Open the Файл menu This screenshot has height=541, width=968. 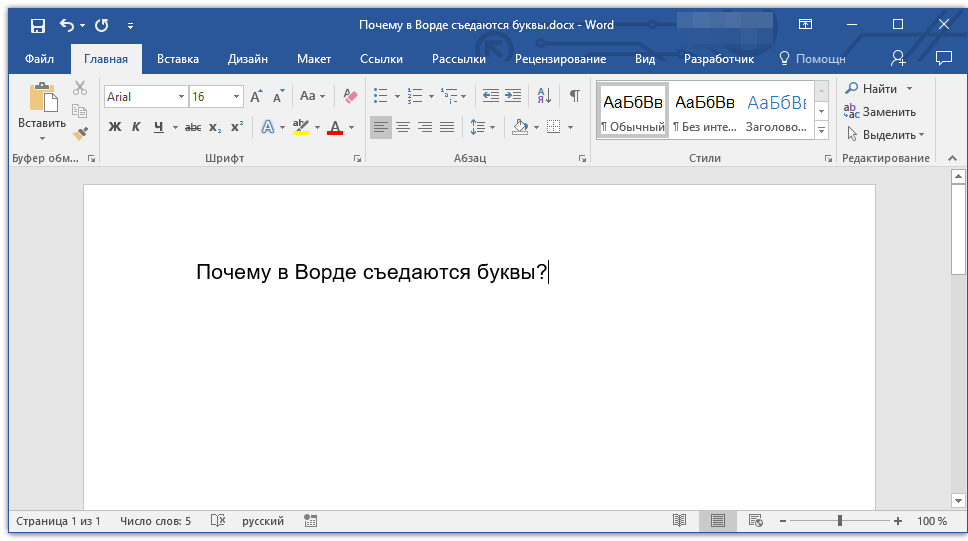tap(39, 59)
